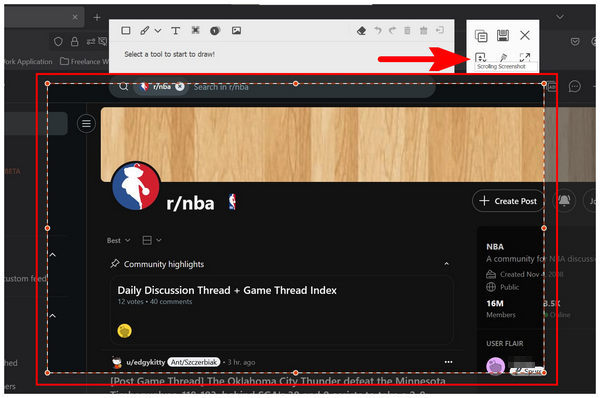Click the Ant/Szczerbiak flair tag
This screenshot has width=600, height=398.
point(194,362)
